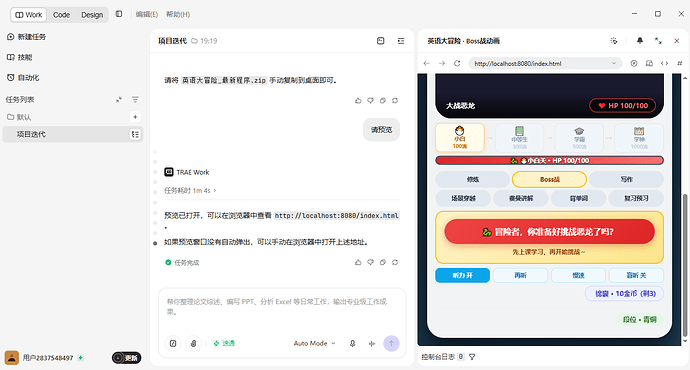Select the 小白 100滴 level card
690x370 pixels.
coord(460,138)
